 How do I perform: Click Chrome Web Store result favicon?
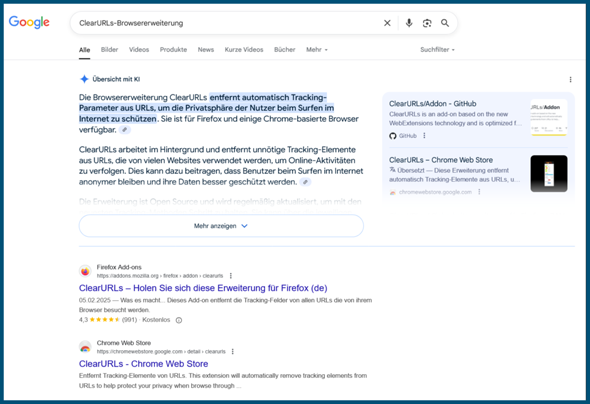pos(85,347)
